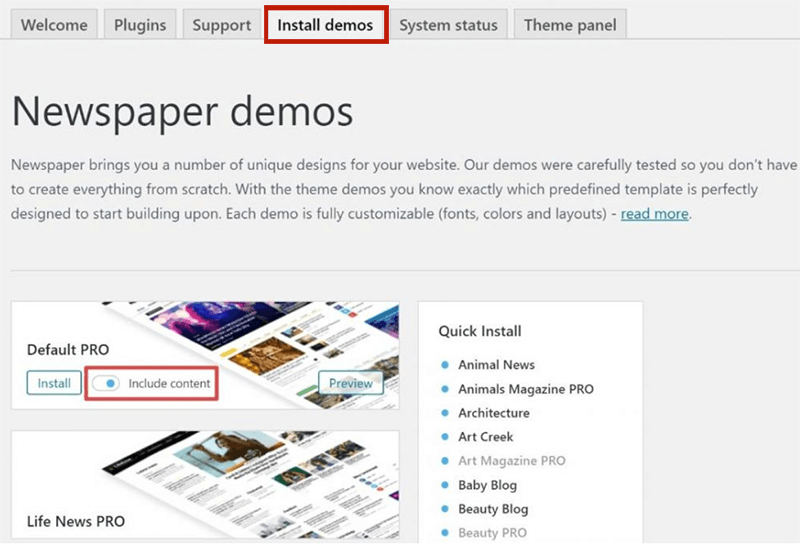
Task: Click the Life News PRO title text
Action: 76,521
